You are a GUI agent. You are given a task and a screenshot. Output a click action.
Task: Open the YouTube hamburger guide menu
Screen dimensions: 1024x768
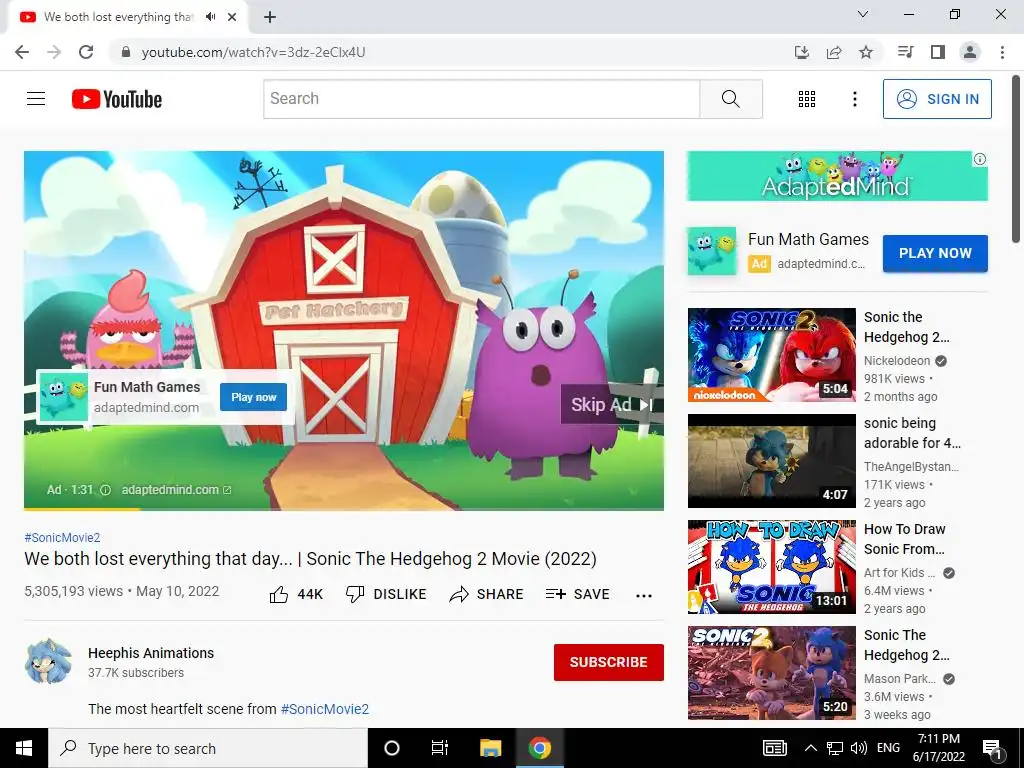[36, 99]
